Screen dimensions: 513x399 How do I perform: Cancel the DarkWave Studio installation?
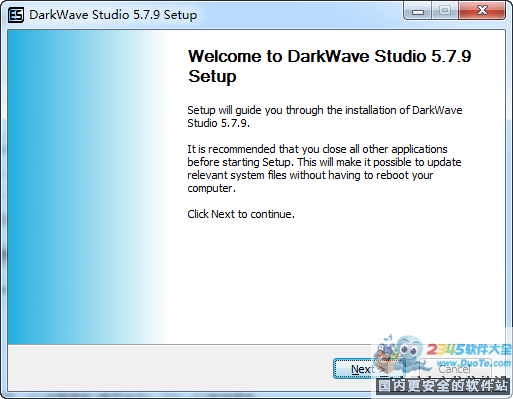pyautogui.click(x=455, y=369)
